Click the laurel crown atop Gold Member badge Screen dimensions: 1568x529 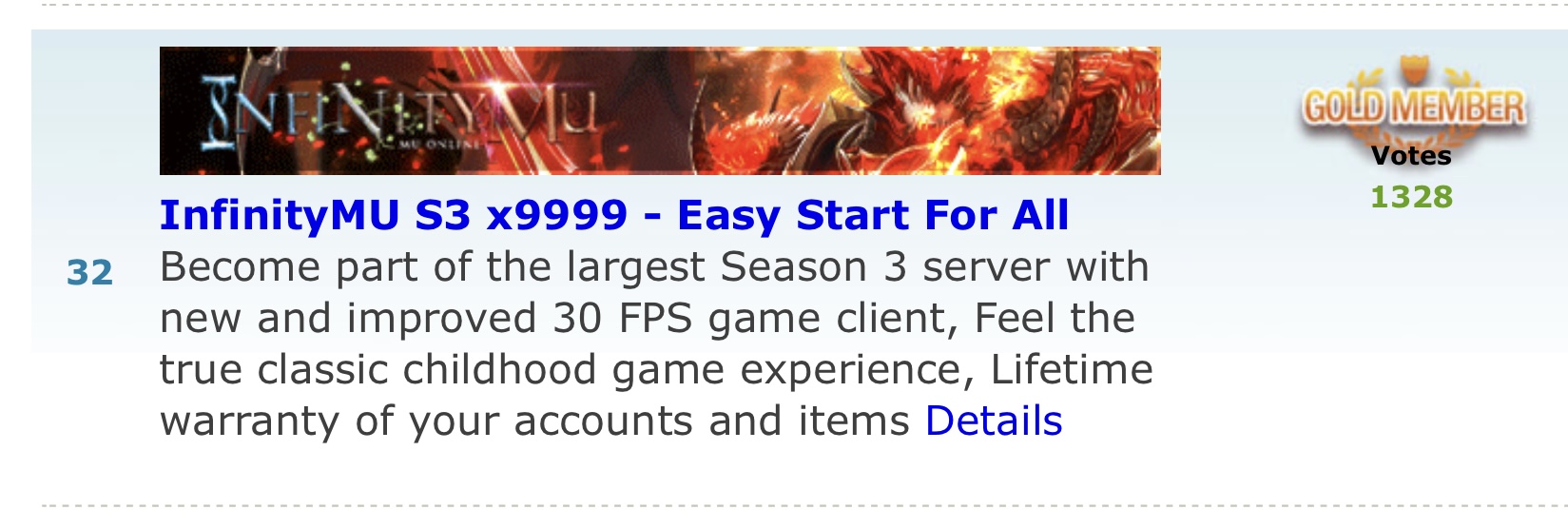1413,73
